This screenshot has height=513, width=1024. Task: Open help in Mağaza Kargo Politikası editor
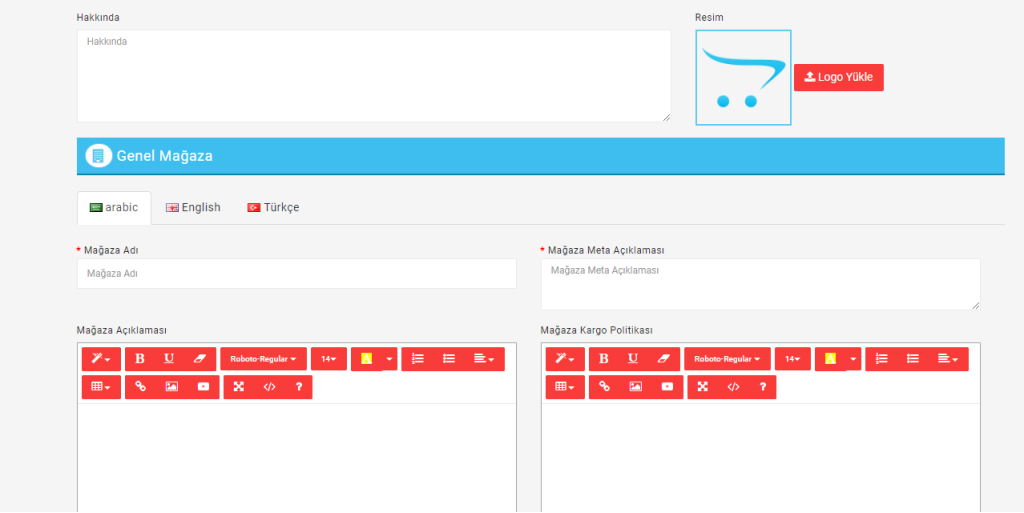coord(762,387)
